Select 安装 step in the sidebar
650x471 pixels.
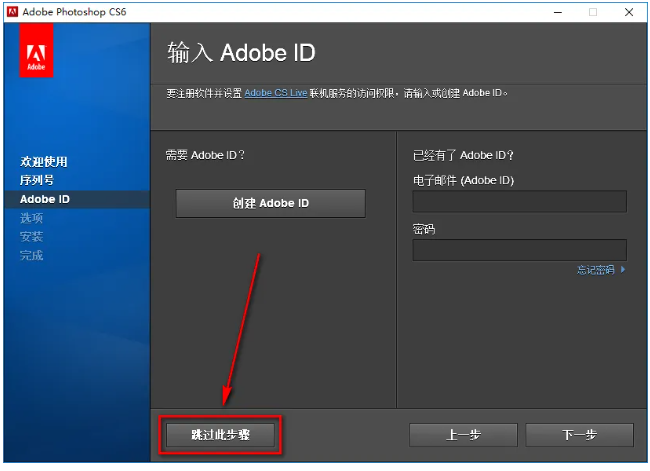pos(31,236)
